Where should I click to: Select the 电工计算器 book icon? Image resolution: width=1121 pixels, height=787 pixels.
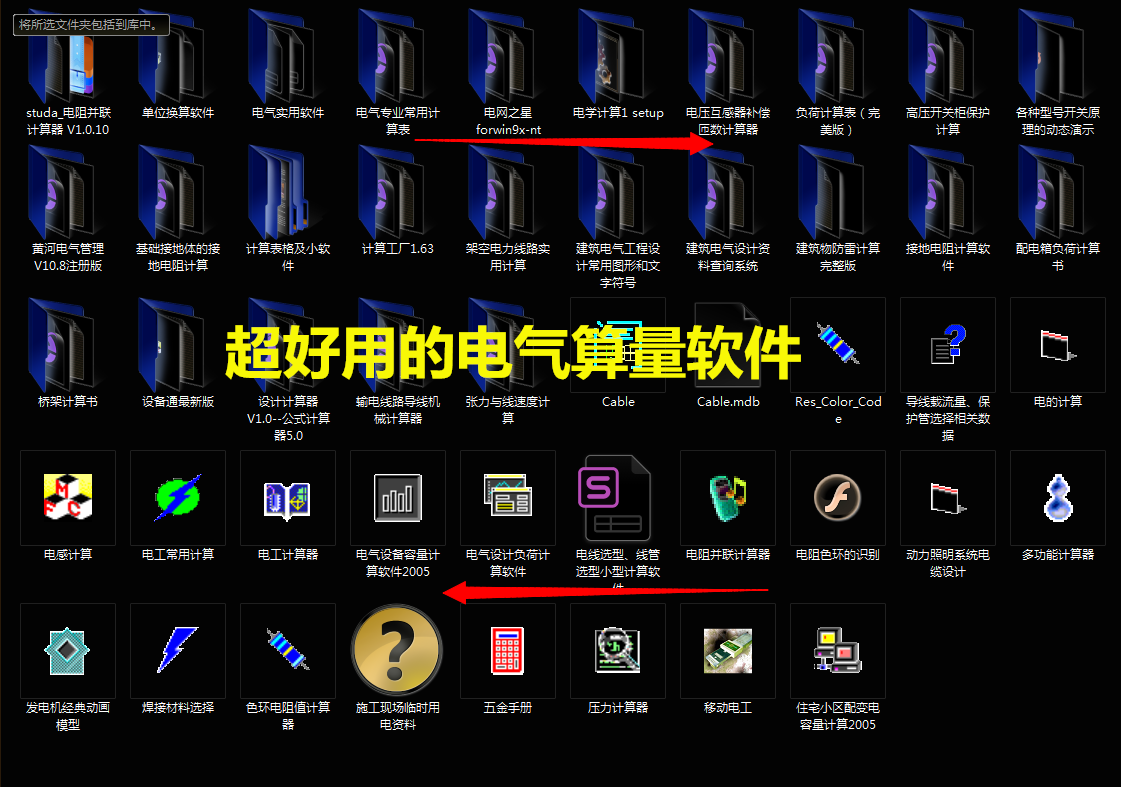click(288, 498)
